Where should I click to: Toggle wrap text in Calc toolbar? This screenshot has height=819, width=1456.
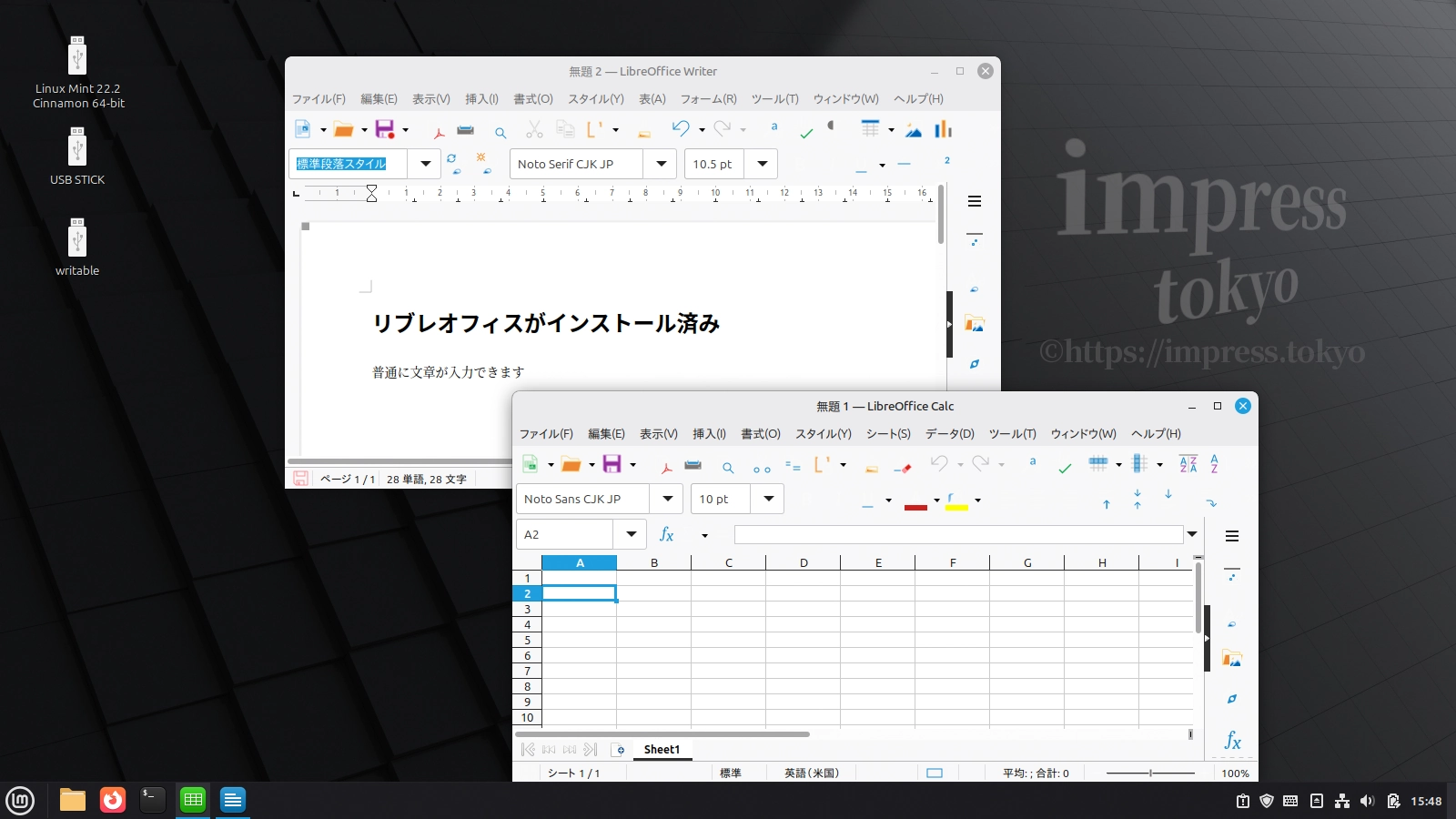(x=1211, y=503)
